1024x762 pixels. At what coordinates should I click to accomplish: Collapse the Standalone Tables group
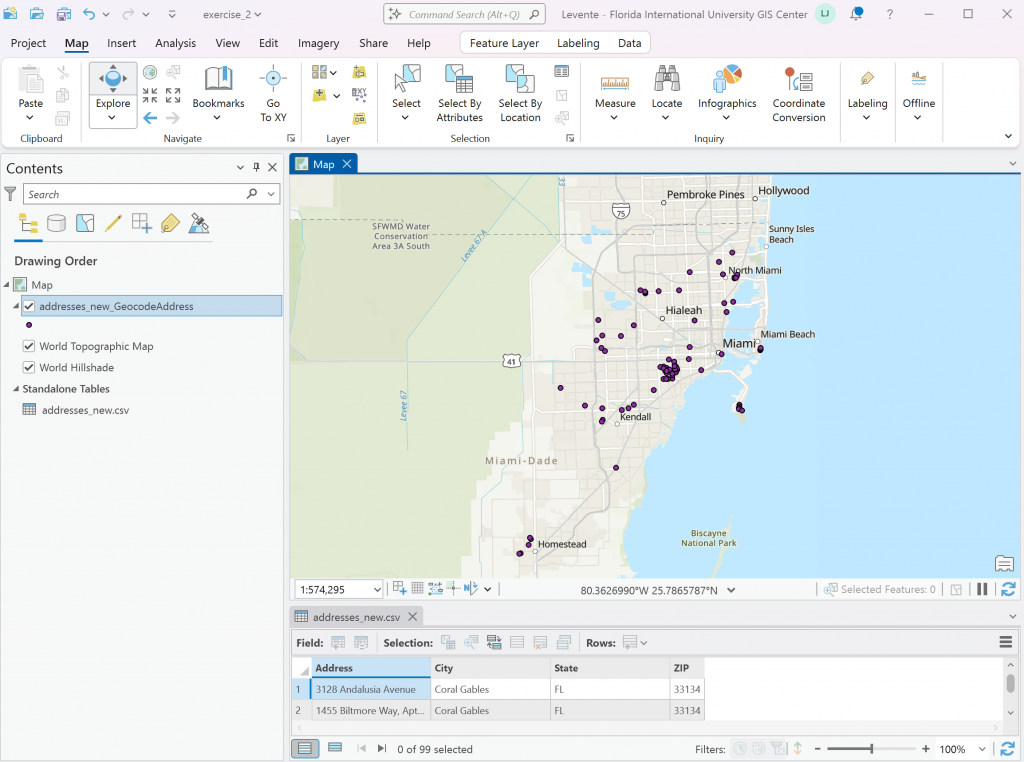(x=16, y=389)
